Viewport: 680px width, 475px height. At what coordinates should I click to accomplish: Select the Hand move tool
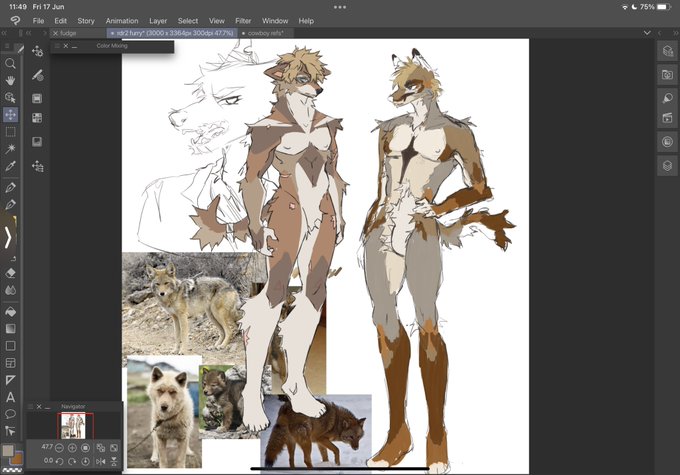10,81
